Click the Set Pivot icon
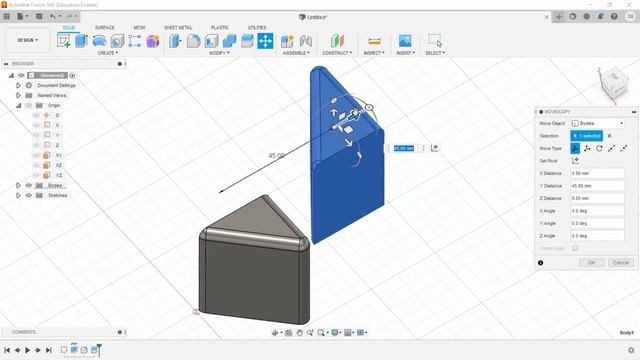Viewport: 640px width, 360px height. pyautogui.click(x=576, y=160)
